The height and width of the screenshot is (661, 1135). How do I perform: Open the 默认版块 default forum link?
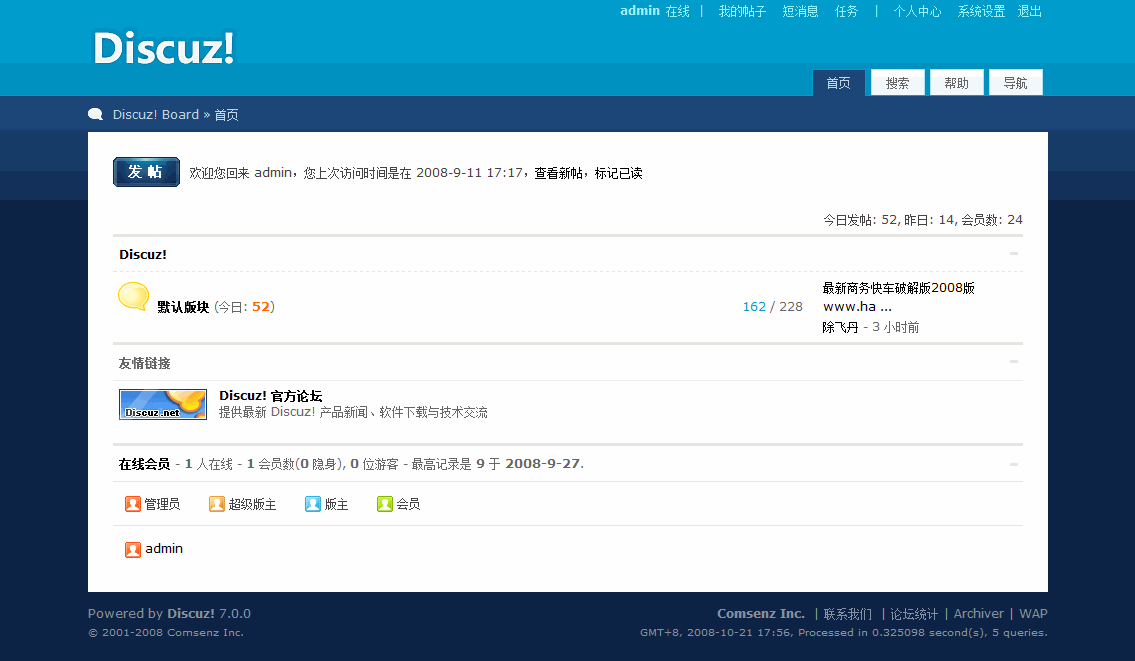[183, 307]
